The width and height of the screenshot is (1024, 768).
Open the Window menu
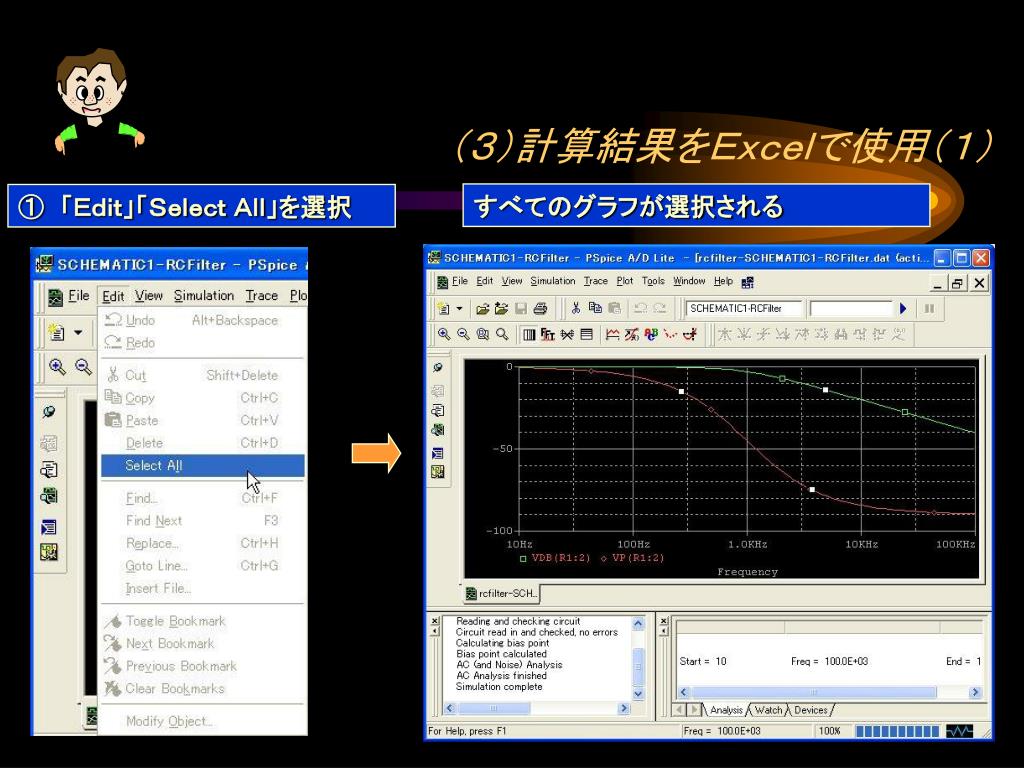[x=689, y=281]
